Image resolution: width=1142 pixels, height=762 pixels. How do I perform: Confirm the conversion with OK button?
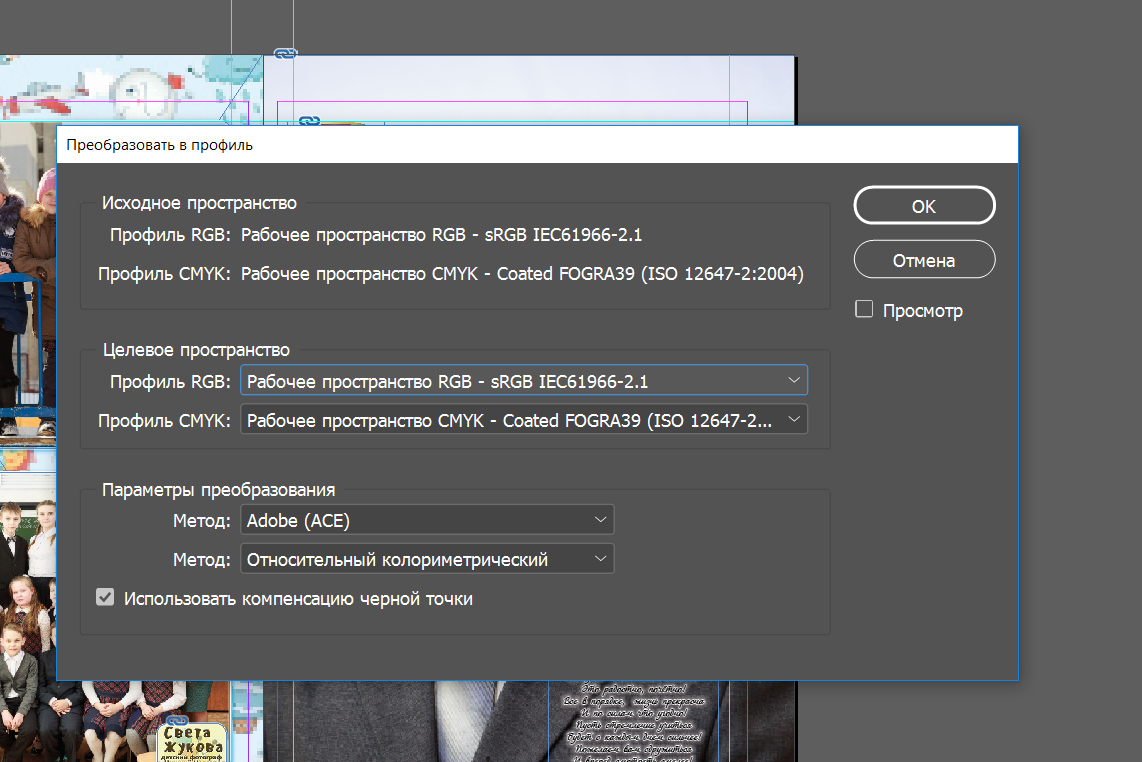[924, 206]
